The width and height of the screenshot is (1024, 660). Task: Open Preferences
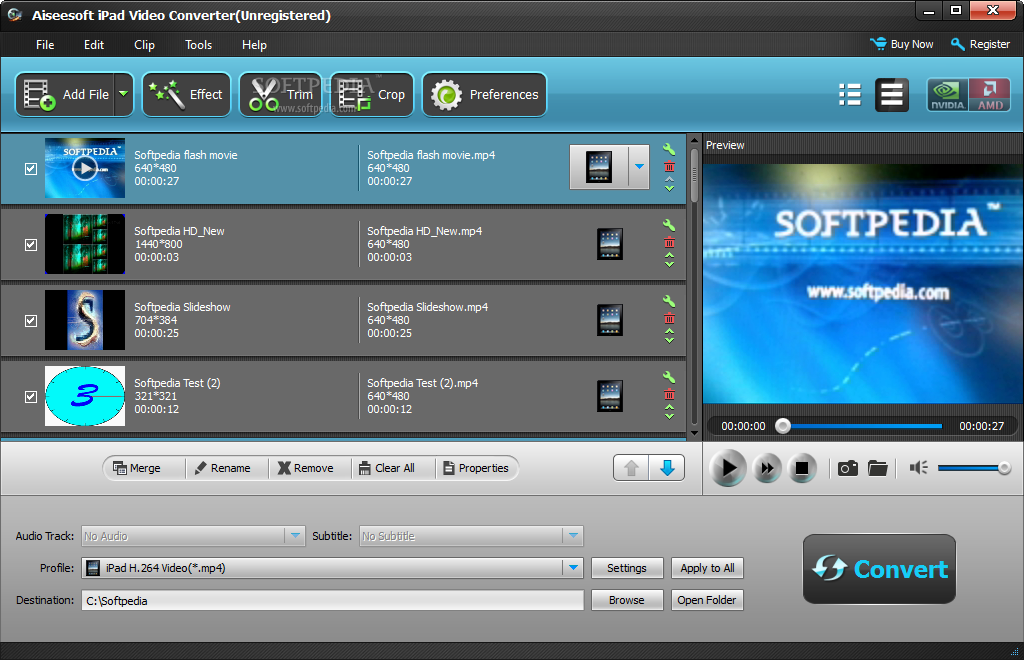coord(484,95)
